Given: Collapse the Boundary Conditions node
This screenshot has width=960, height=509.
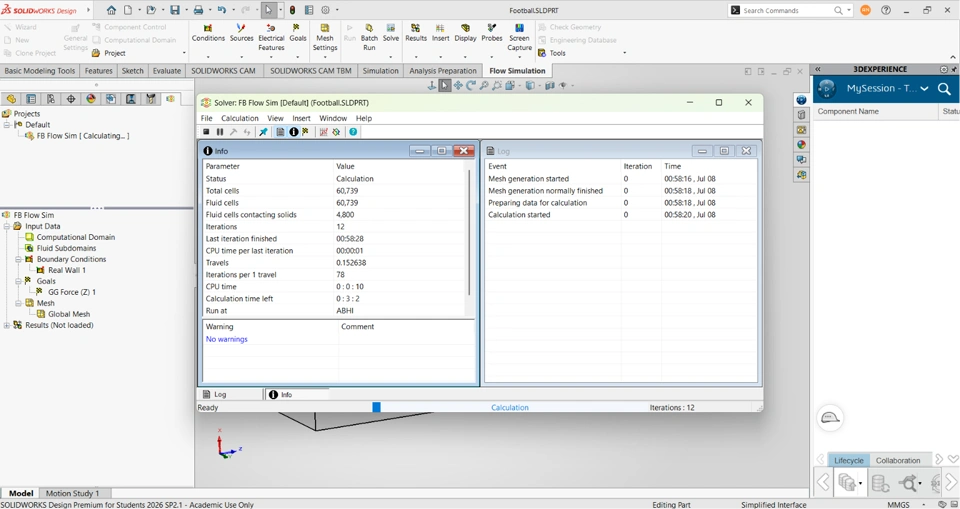Looking at the screenshot, I should coord(19,259).
